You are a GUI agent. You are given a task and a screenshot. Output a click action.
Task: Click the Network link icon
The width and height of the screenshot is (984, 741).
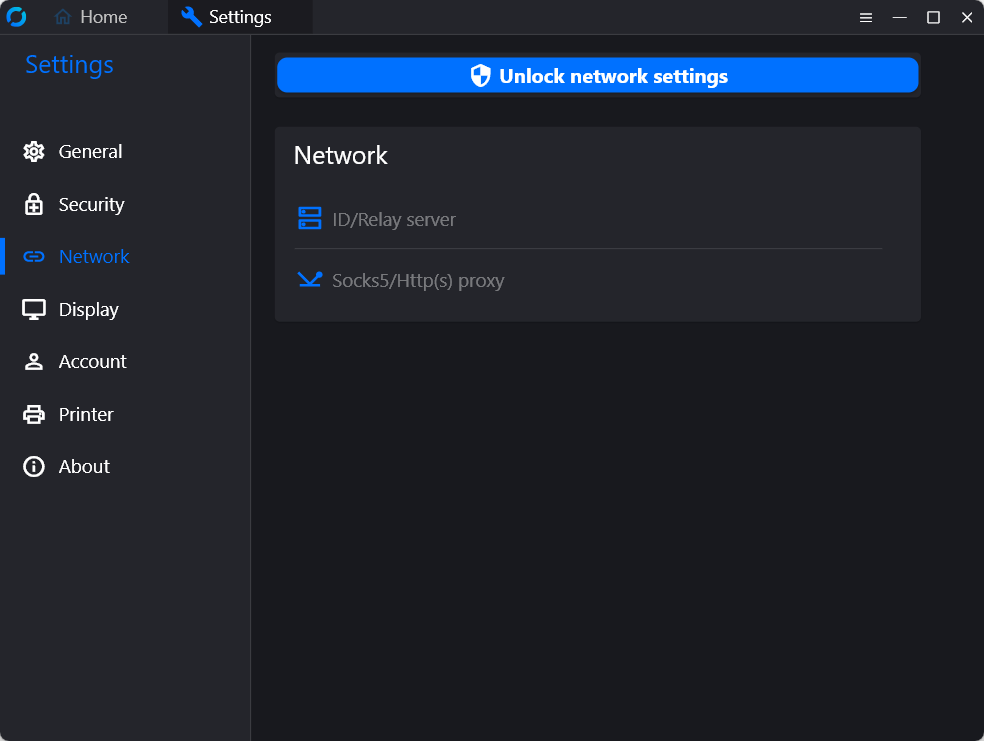(34, 257)
